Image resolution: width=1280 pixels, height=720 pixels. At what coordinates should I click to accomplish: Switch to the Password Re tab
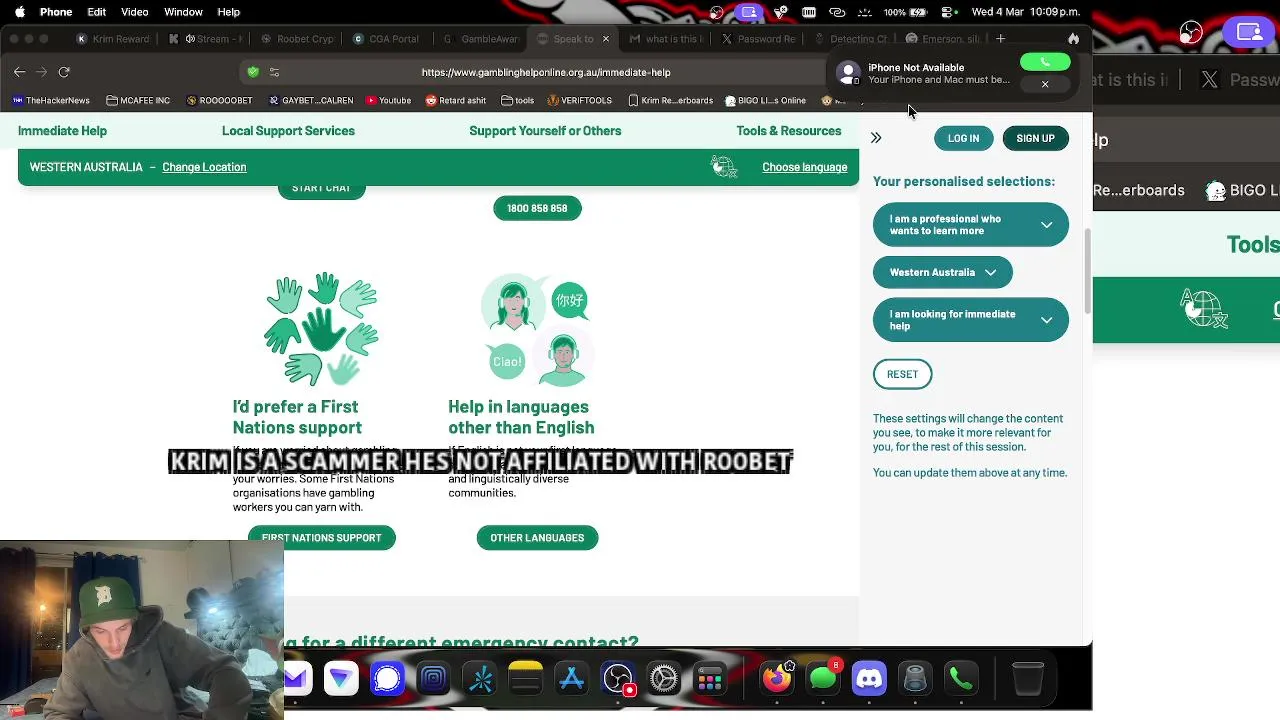coord(758,39)
